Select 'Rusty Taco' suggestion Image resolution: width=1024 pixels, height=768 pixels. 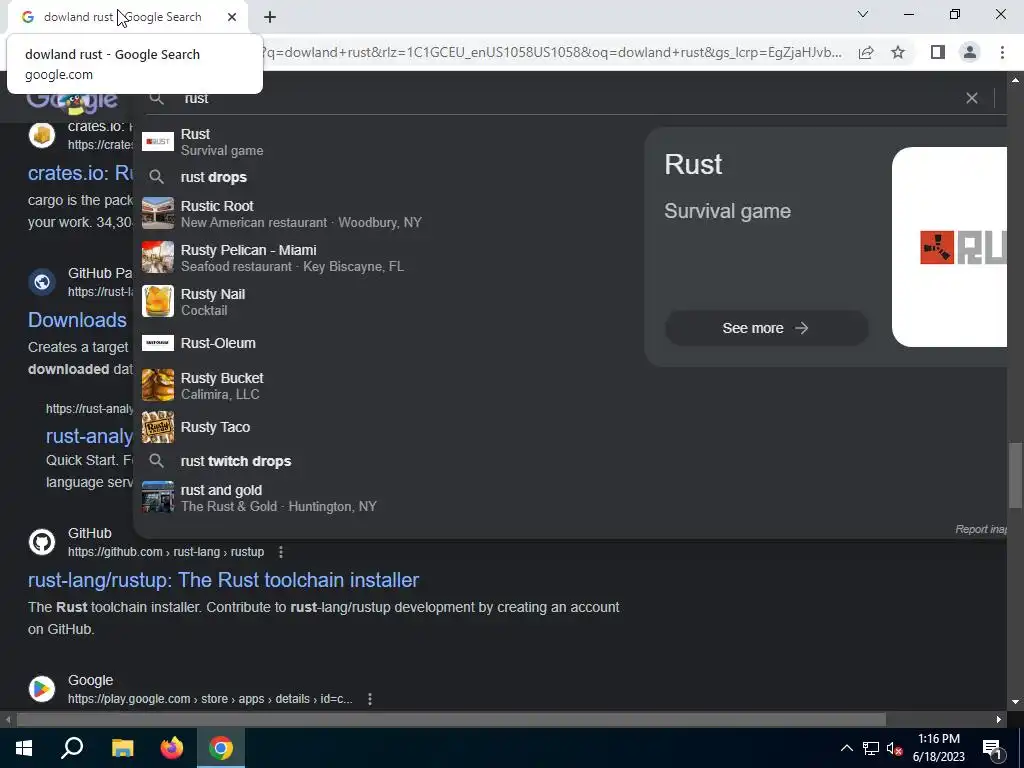click(x=387, y=427)
